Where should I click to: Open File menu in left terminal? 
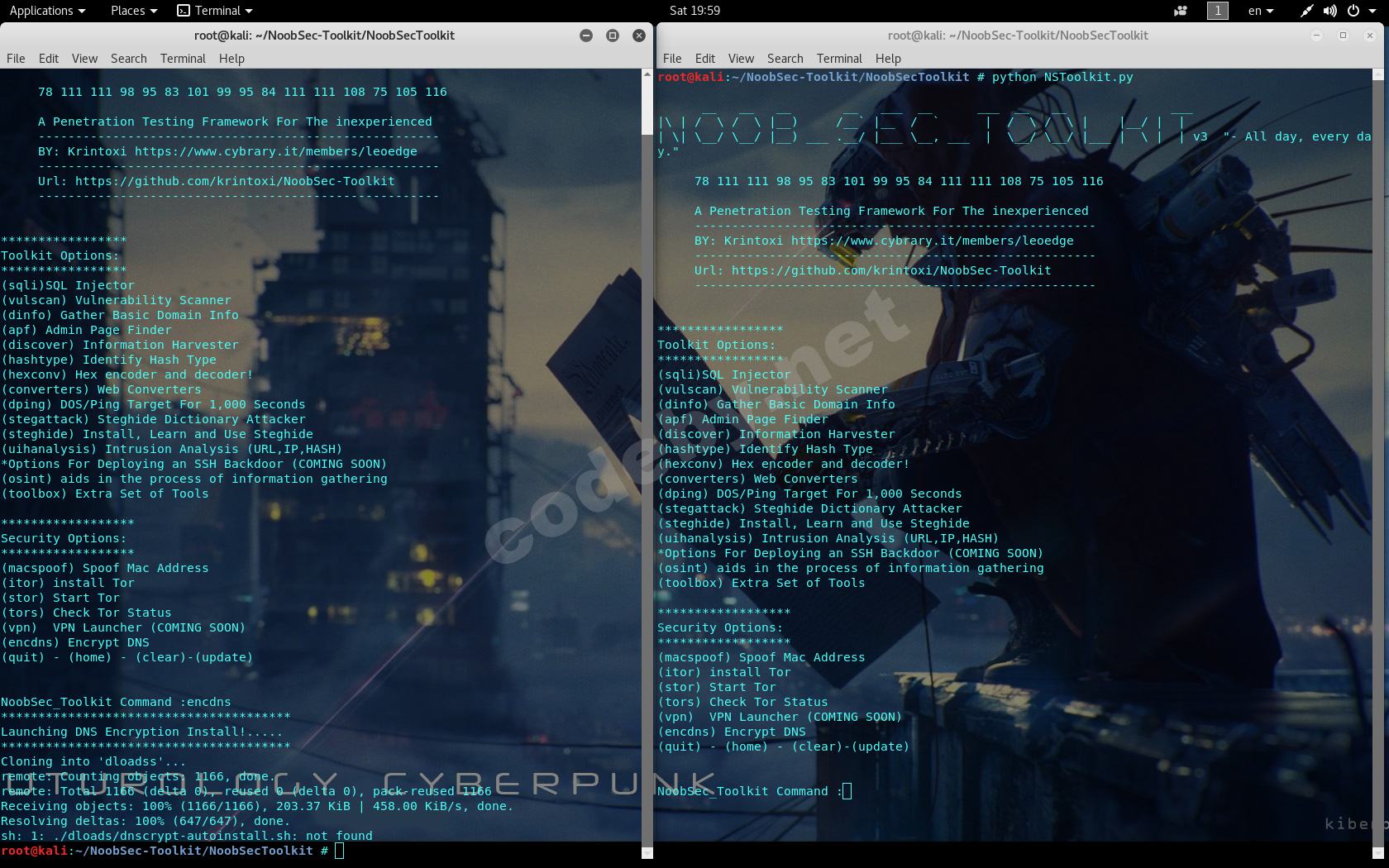tap(16, 59)
